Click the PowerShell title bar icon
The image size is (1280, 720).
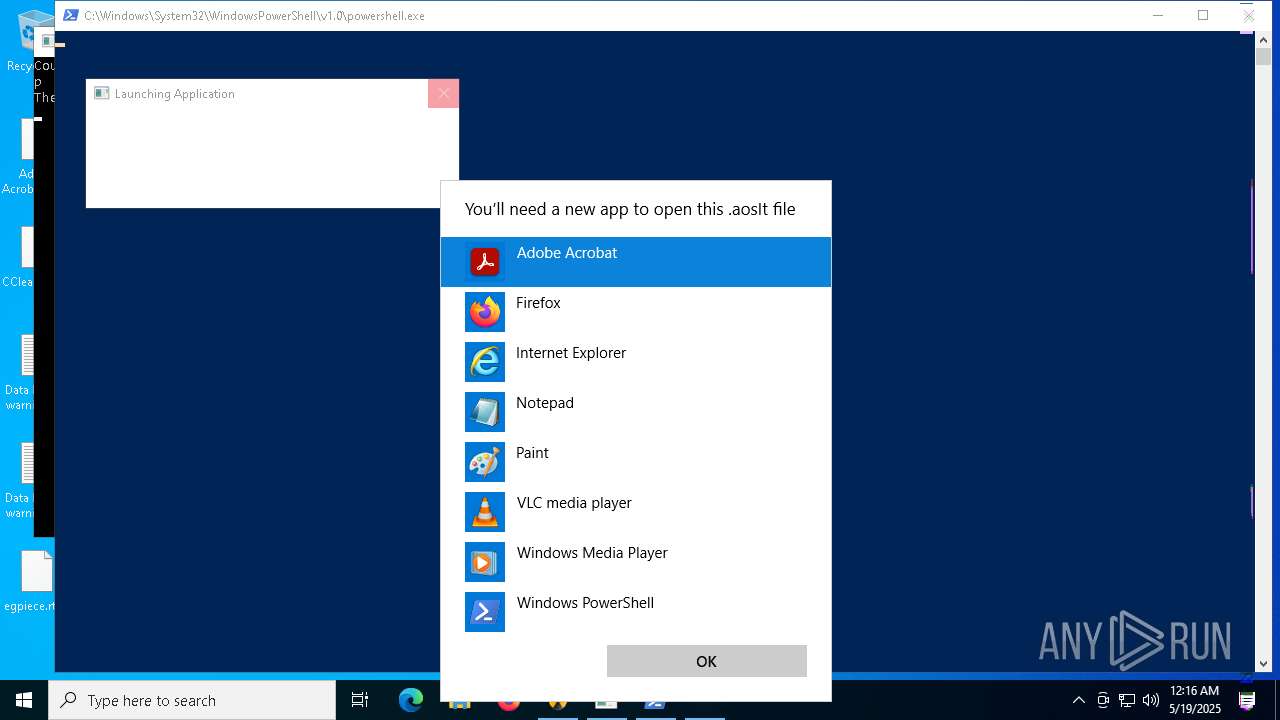71,15
